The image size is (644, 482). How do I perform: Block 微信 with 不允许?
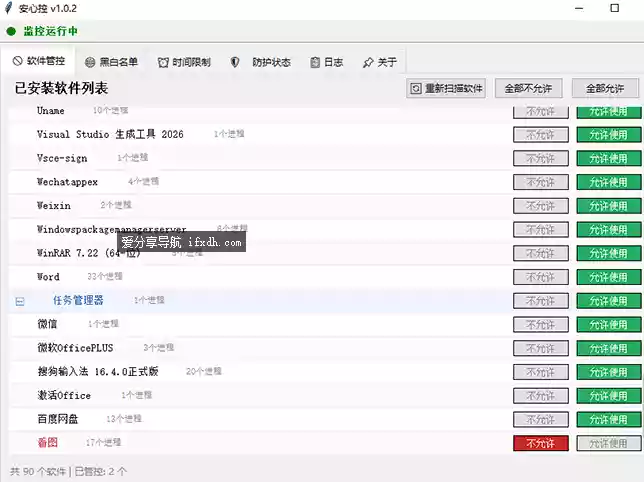point(540,325)
